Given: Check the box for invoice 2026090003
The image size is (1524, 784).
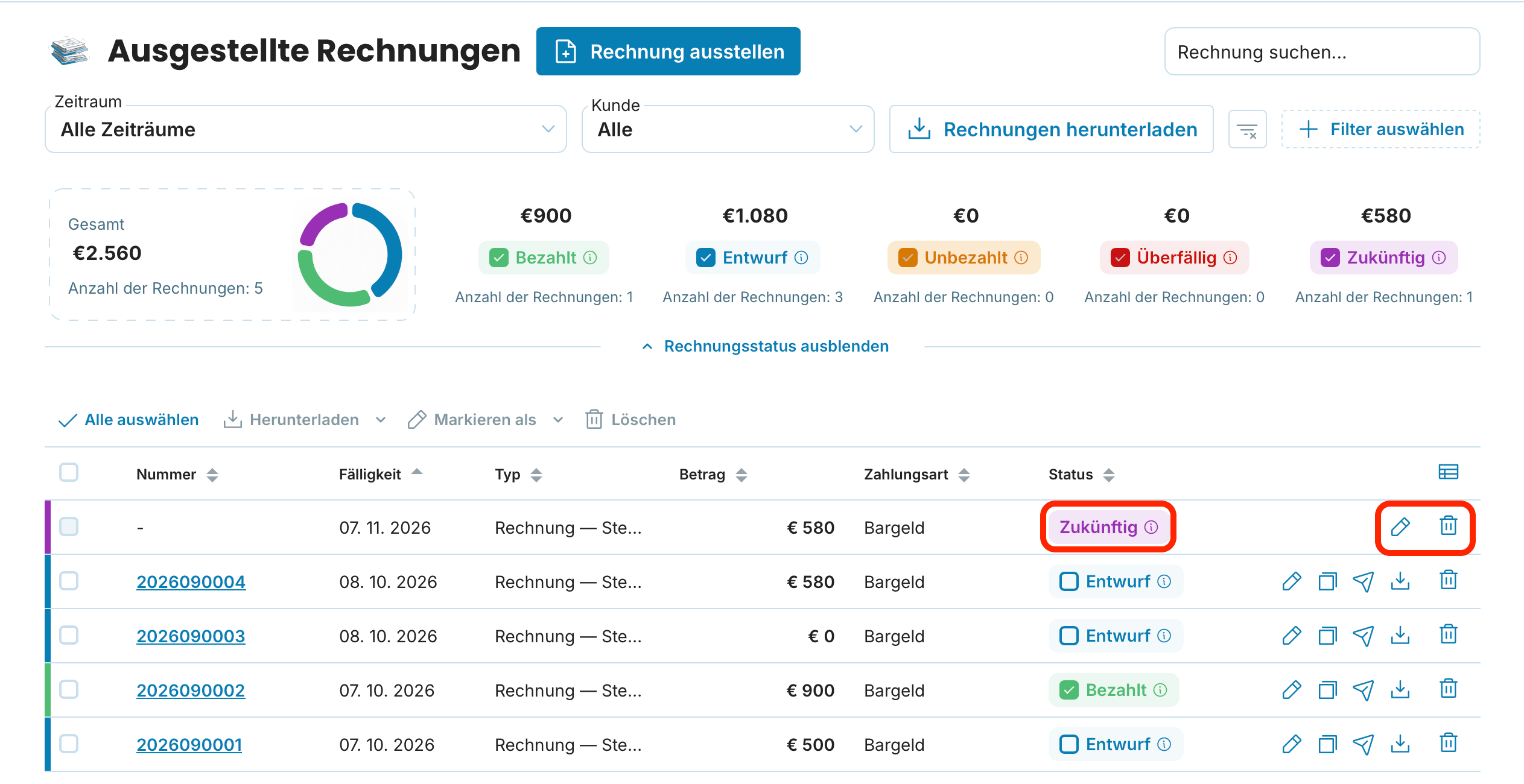Looking at the screenshot, I should tap(69, 635).
